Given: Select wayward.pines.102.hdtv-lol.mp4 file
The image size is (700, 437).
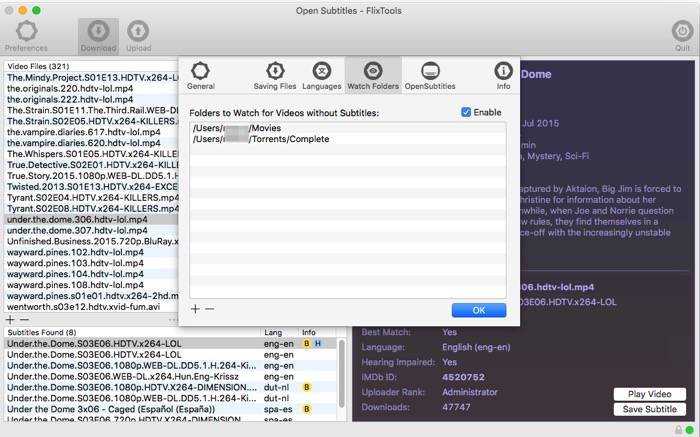Looking at the screenshot, I should [x=92, y=252].
